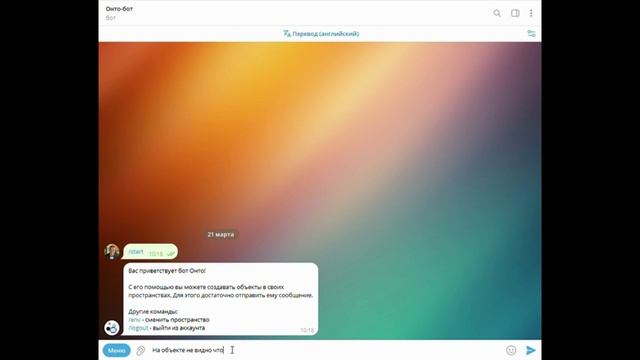640x360 pixels.
Task: Send the message with the arrow icon
Action: (x=531, y=350)
